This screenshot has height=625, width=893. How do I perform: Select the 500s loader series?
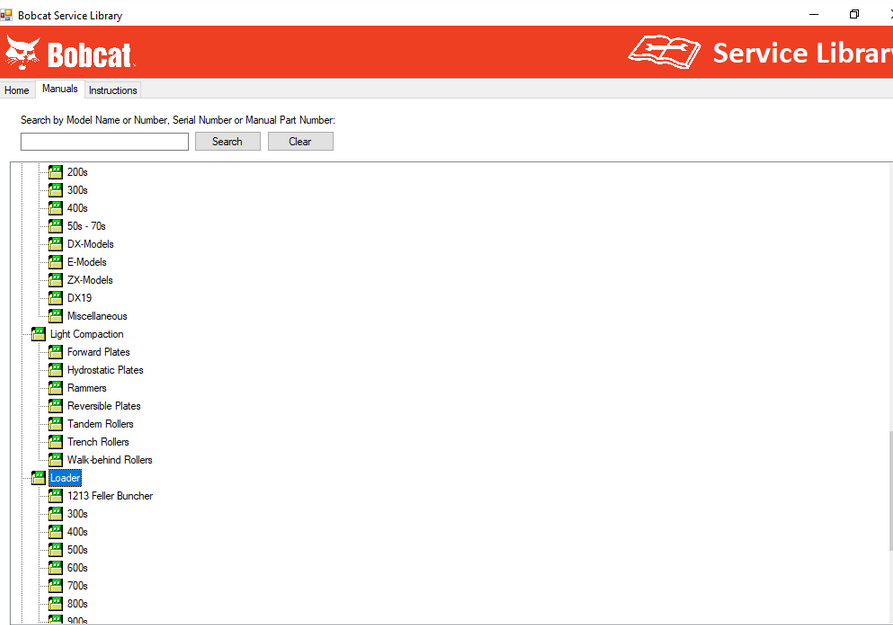pyautogui.click(x=77, y=550)
